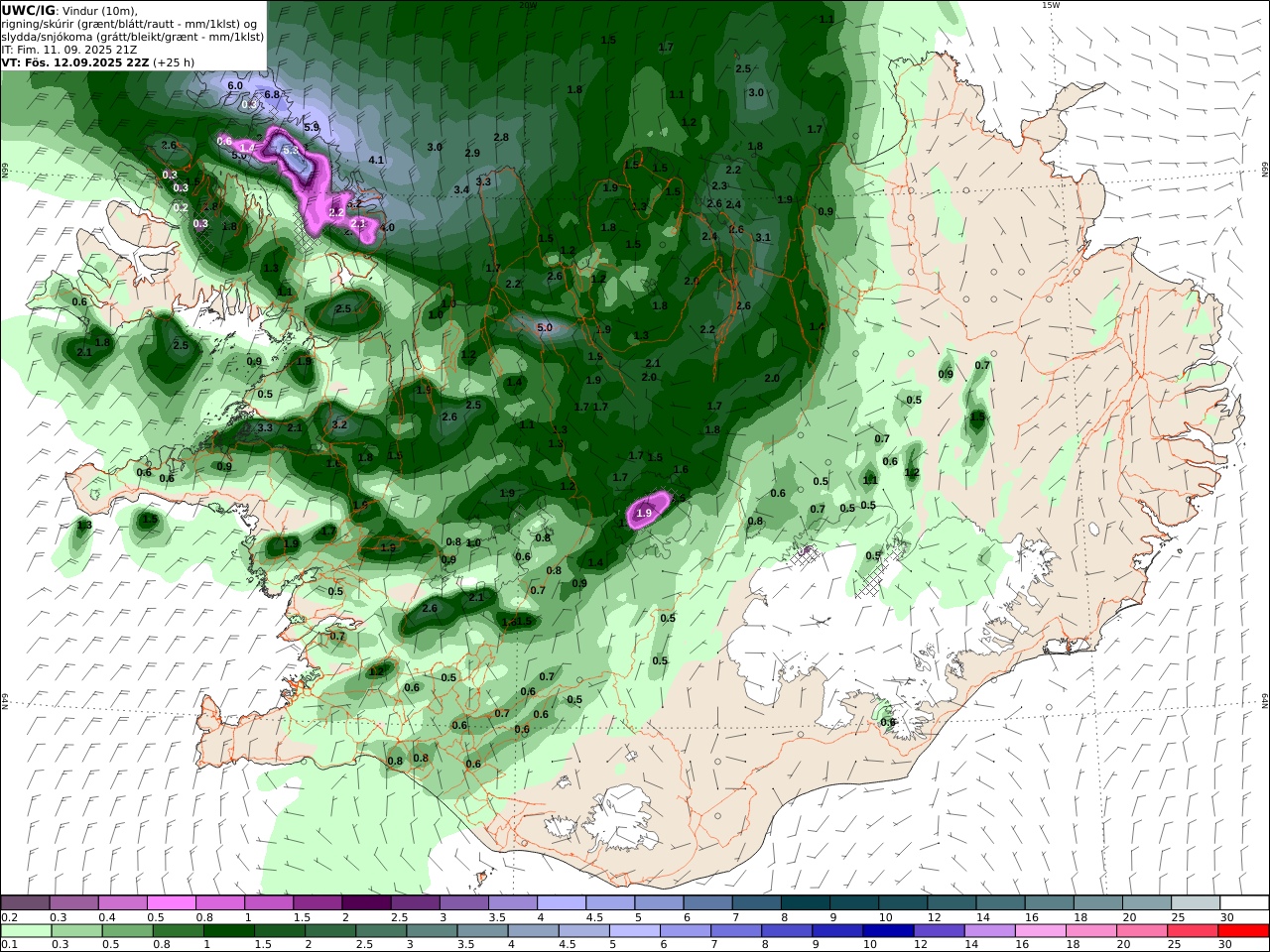Pick the top legend swatch labeled 6
This screenshot has height=952, width=1270.
coord(708,902)
